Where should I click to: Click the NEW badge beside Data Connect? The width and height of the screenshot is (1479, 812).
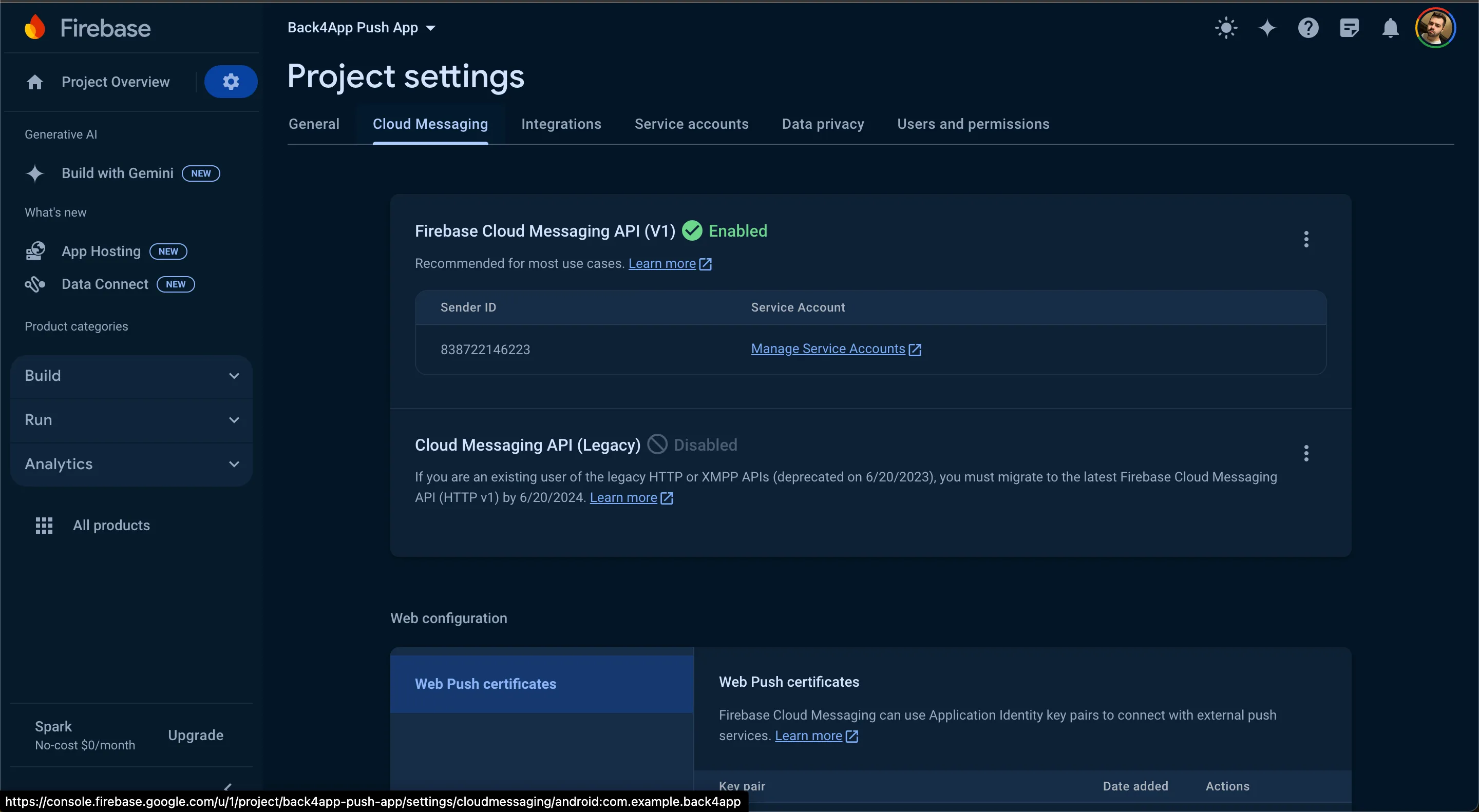tap(176, 284)
